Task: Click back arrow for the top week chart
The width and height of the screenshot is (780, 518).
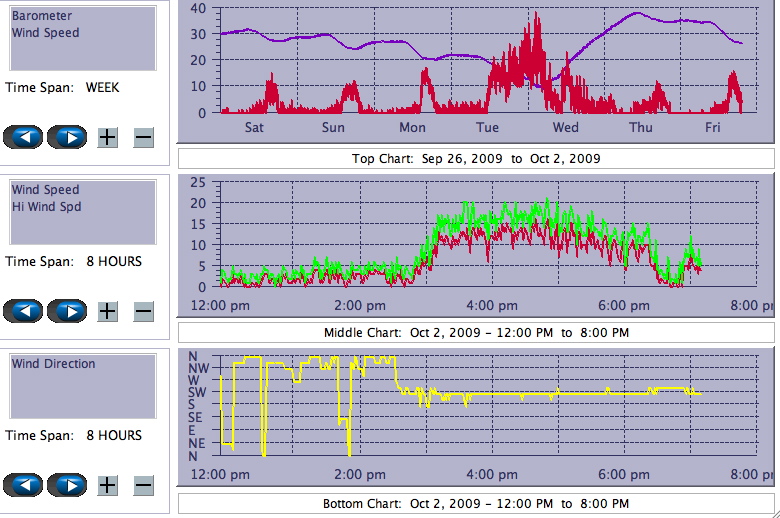Action: tap(23, 137)
